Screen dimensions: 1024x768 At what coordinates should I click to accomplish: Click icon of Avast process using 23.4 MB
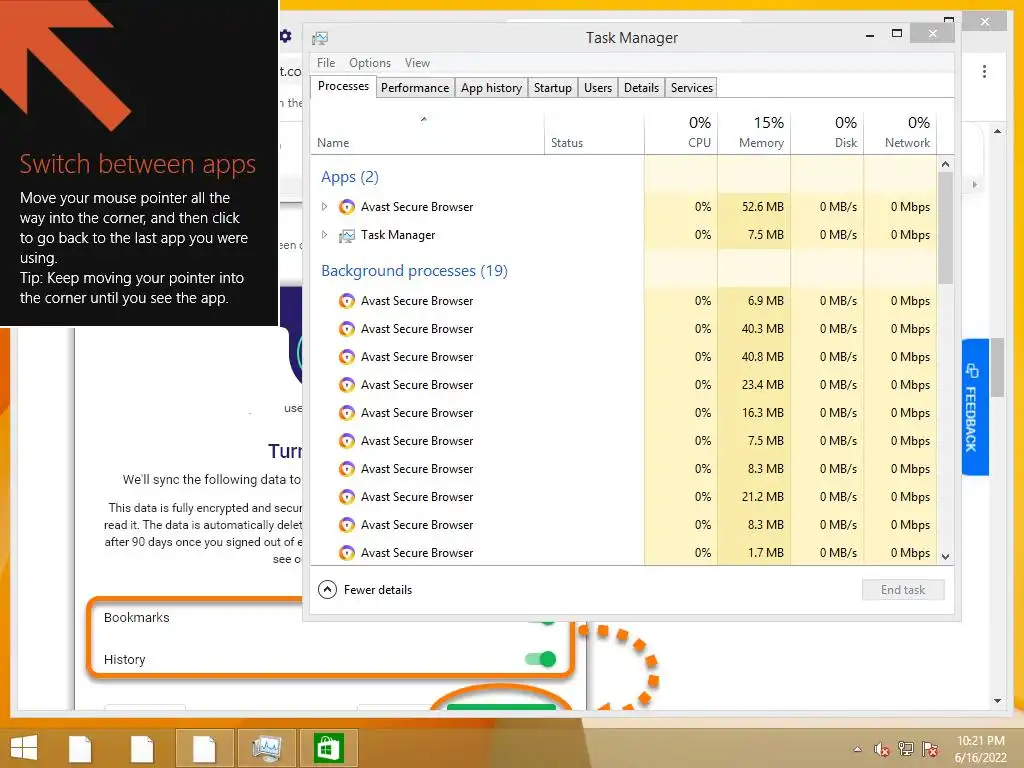click(347, 385)
